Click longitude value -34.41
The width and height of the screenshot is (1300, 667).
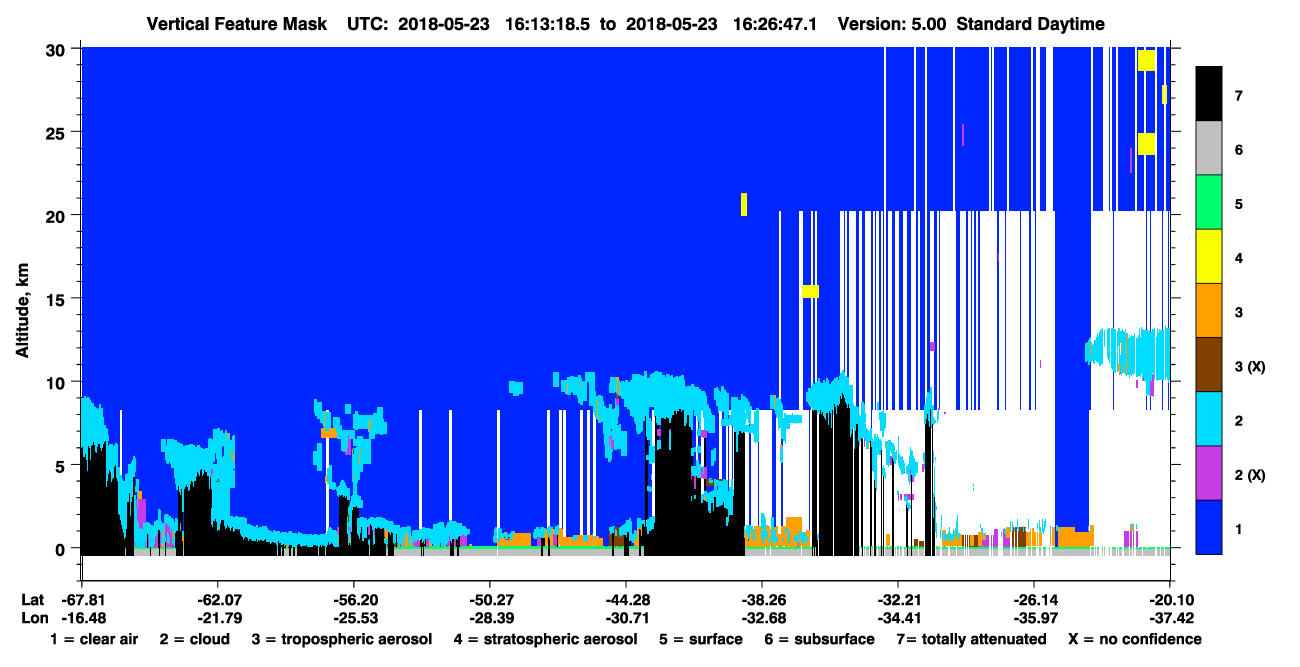[898, 617]
